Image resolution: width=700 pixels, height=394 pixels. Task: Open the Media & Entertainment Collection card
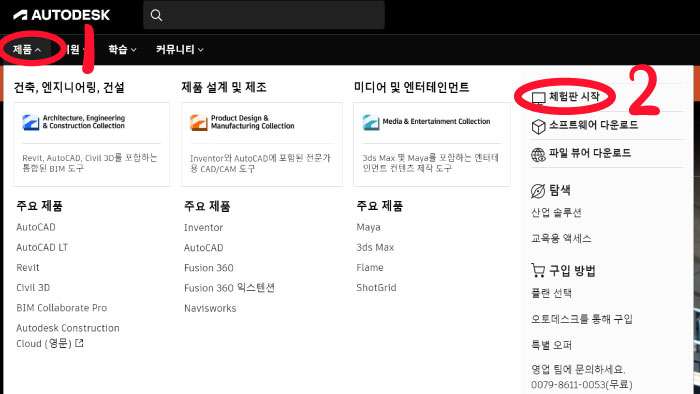click(432, 145)
